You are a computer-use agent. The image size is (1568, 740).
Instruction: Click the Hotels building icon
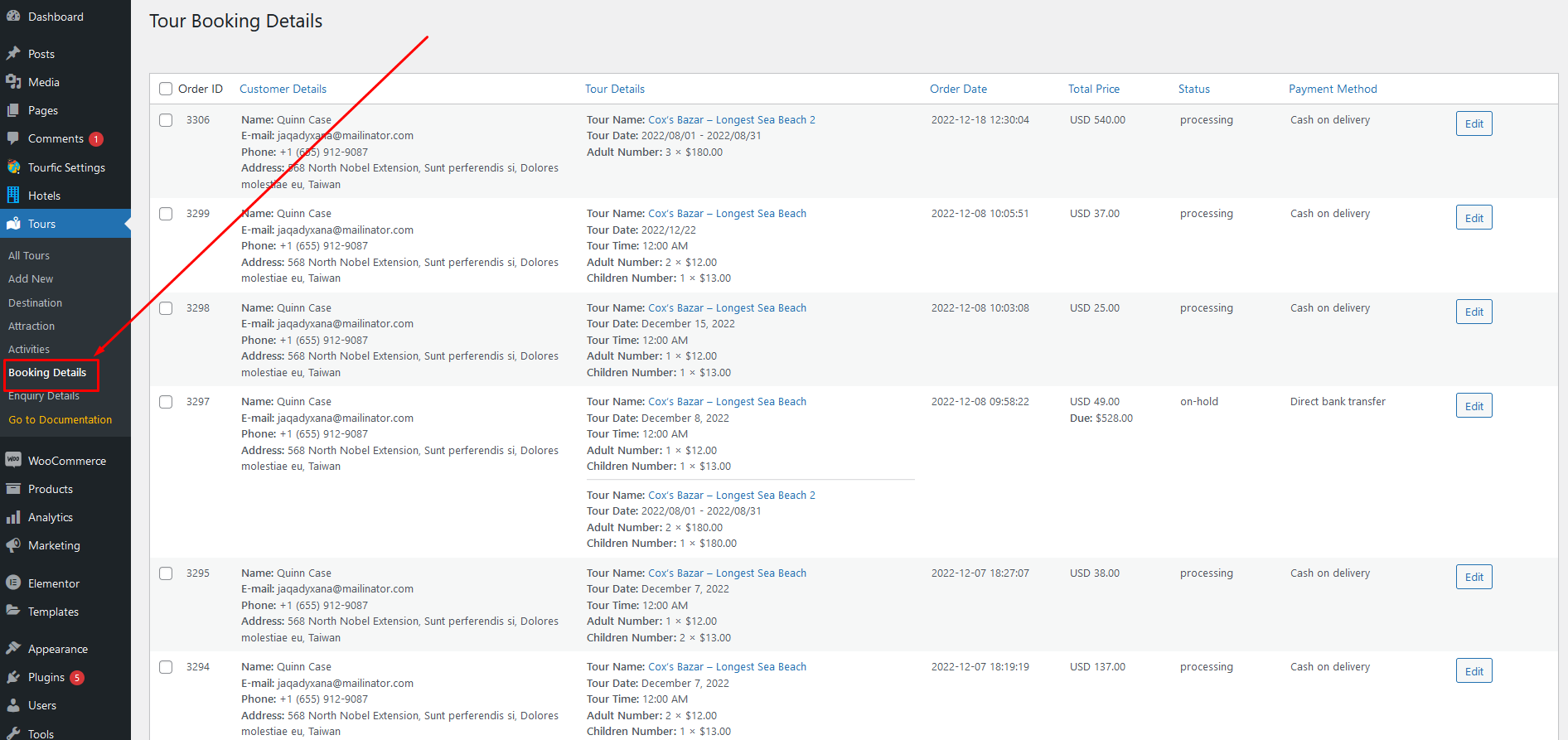point(13,196)
